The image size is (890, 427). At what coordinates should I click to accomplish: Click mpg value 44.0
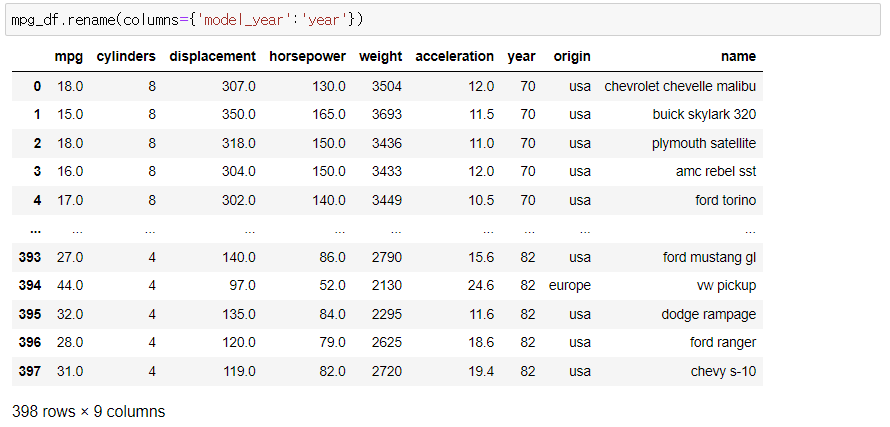tap(70, 286)
